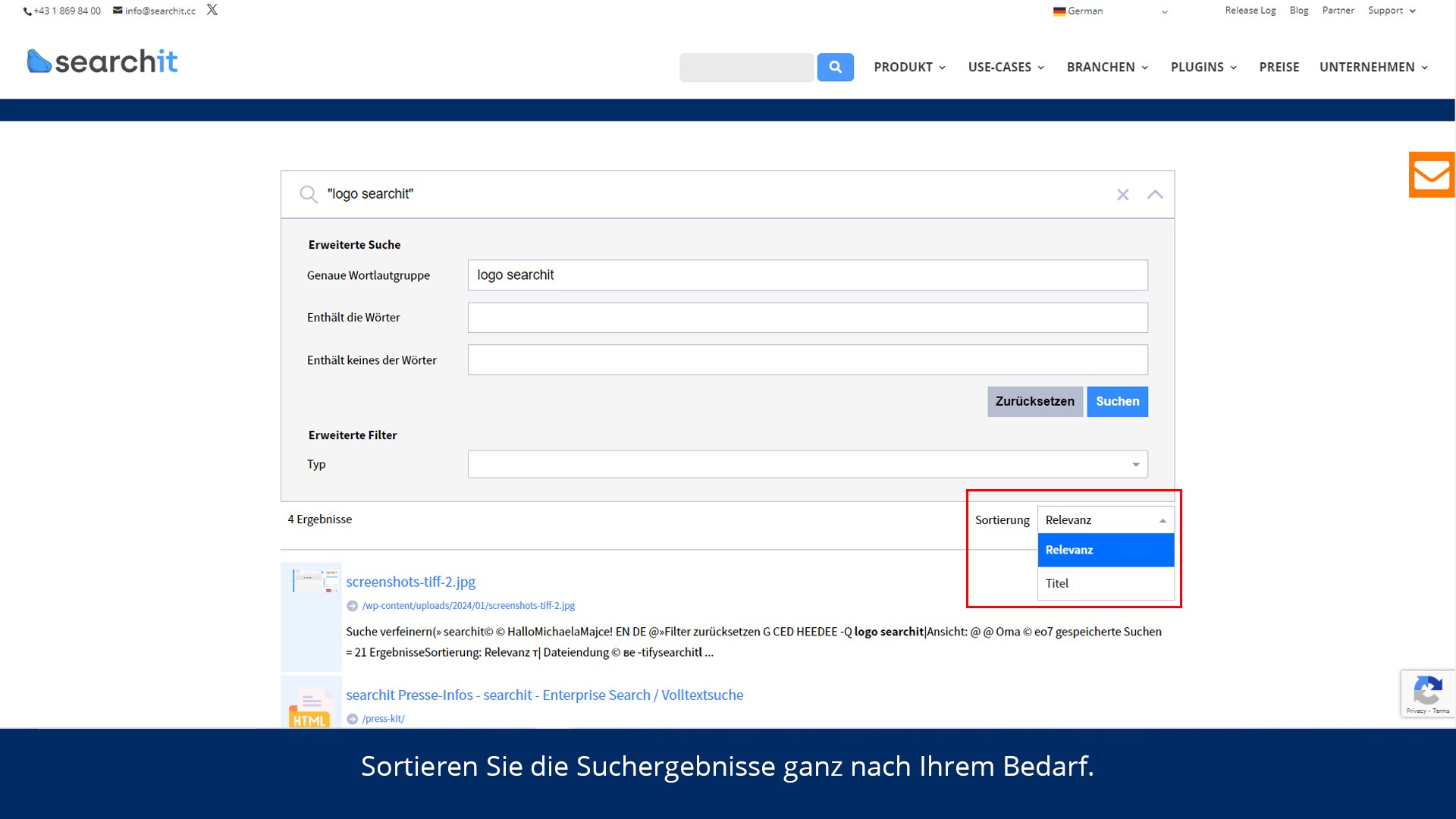The width and height of the screenshot is (1456, 819).
Task: Open the screenshots-tiff-2.jpg result
Action: tap(410, 582)
